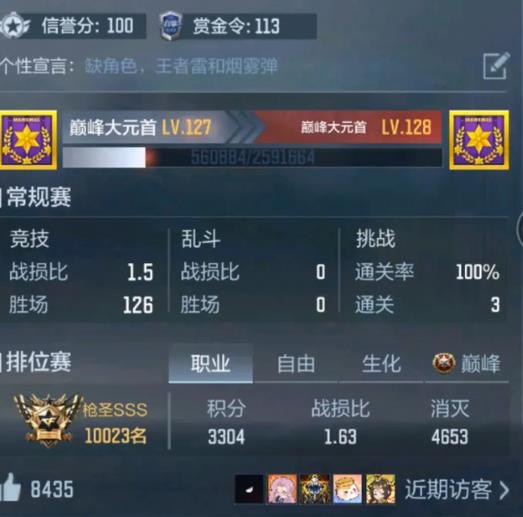The height and width of the screenshot is (517, 523).
Task: Tap the thumbs-up like icon
Action: [x=10, y=488]
